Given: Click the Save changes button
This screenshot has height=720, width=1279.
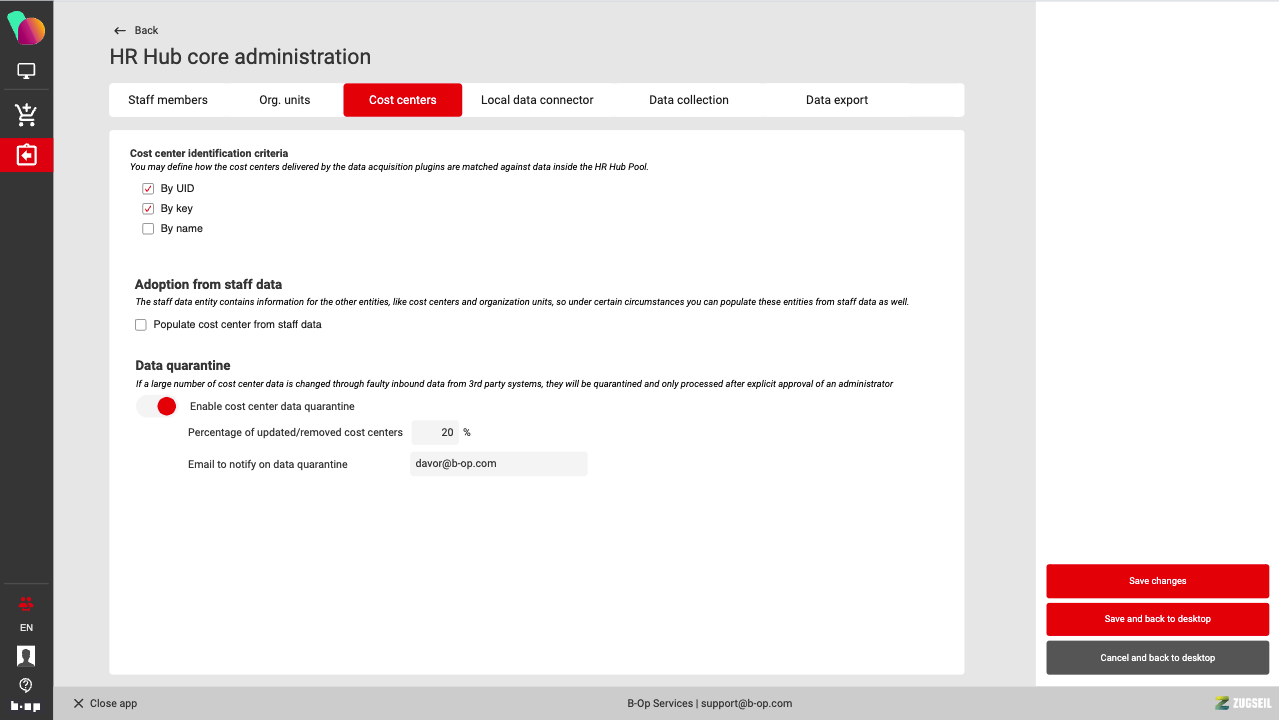Looking at the screenshot, I should 1157,581.
